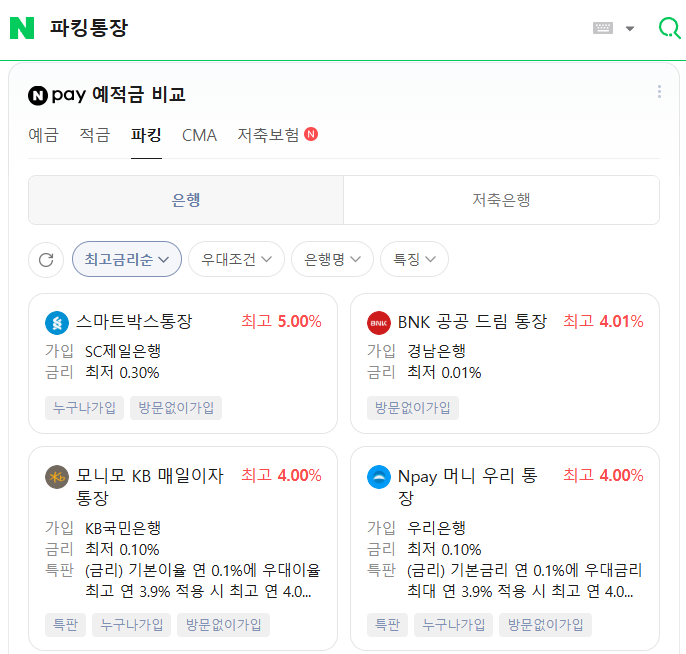This screenshot has width=686, height=654.
Task: Click 최저 0.01% rate text
Action: [x=444, y=372]
